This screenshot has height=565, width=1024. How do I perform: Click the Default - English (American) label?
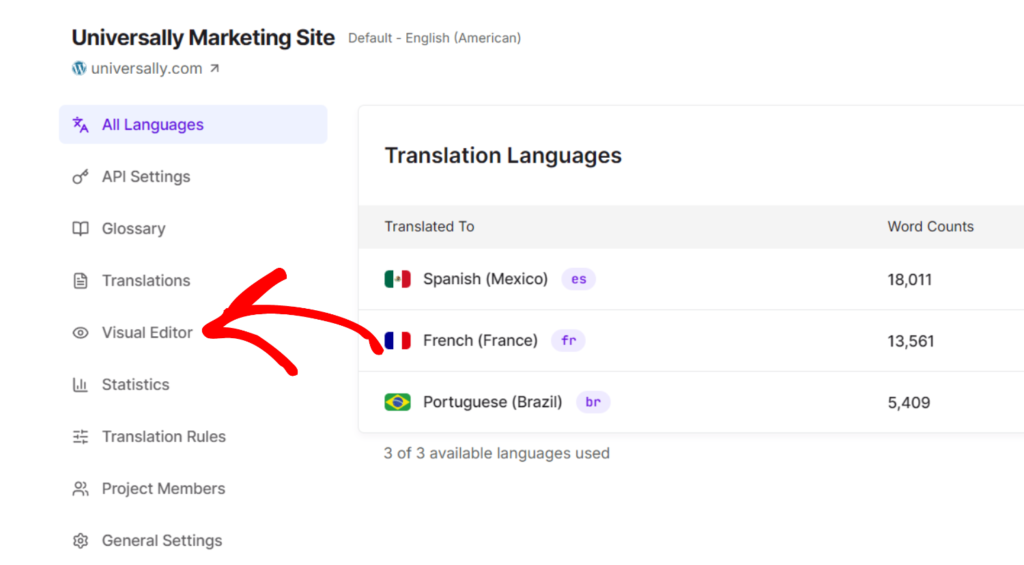click(x=434, y=38)
